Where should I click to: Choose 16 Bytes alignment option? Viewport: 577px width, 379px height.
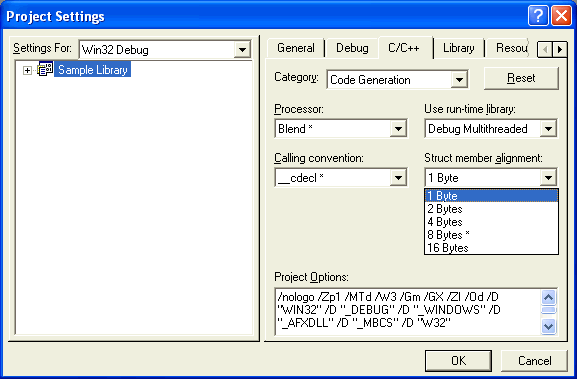point(491,248)
